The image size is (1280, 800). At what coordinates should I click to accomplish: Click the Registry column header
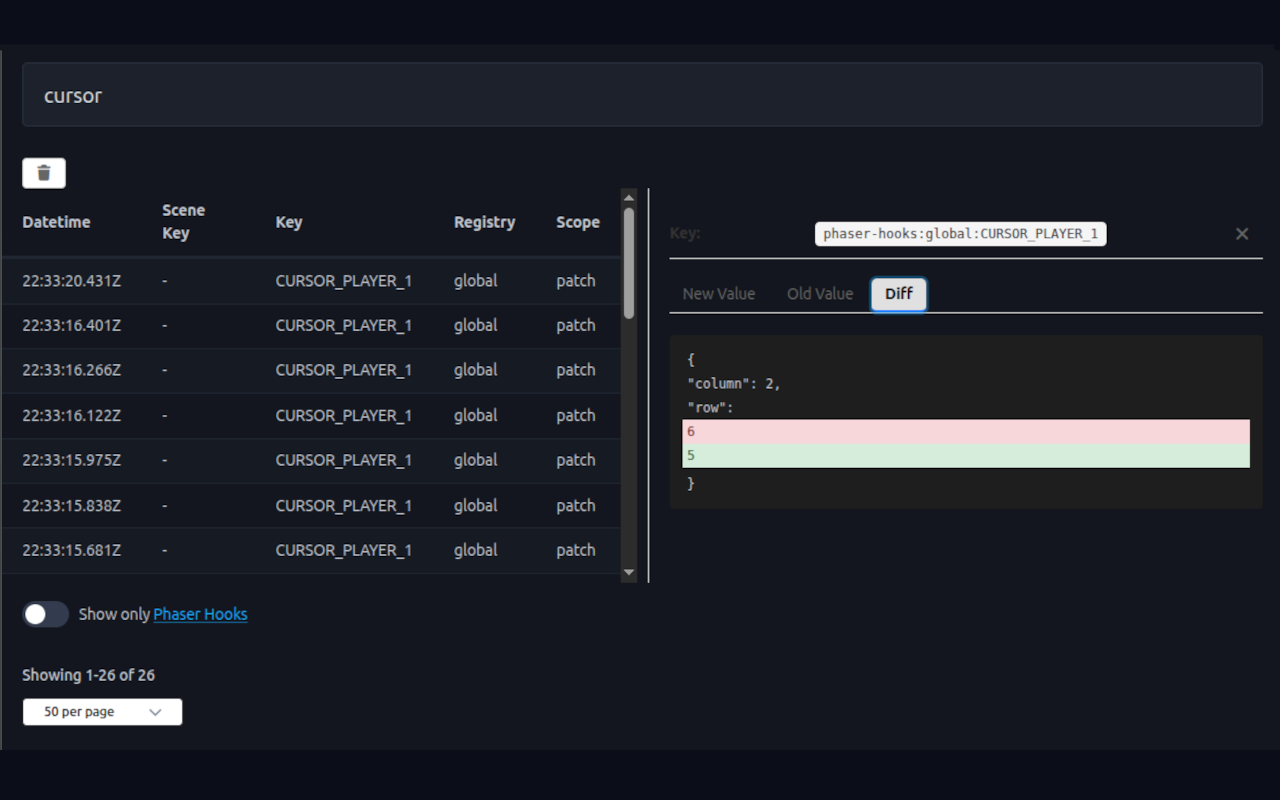pos(484,222)
